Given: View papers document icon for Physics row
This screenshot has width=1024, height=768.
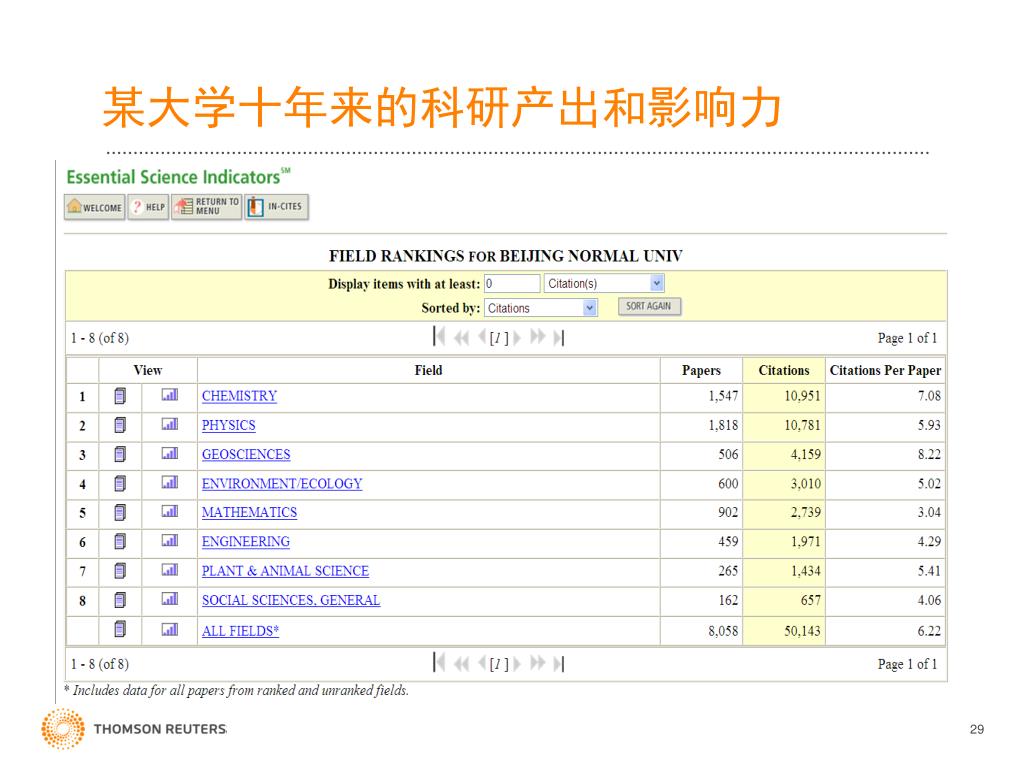Looking at the screenshot, I should [x=120, y=425].
